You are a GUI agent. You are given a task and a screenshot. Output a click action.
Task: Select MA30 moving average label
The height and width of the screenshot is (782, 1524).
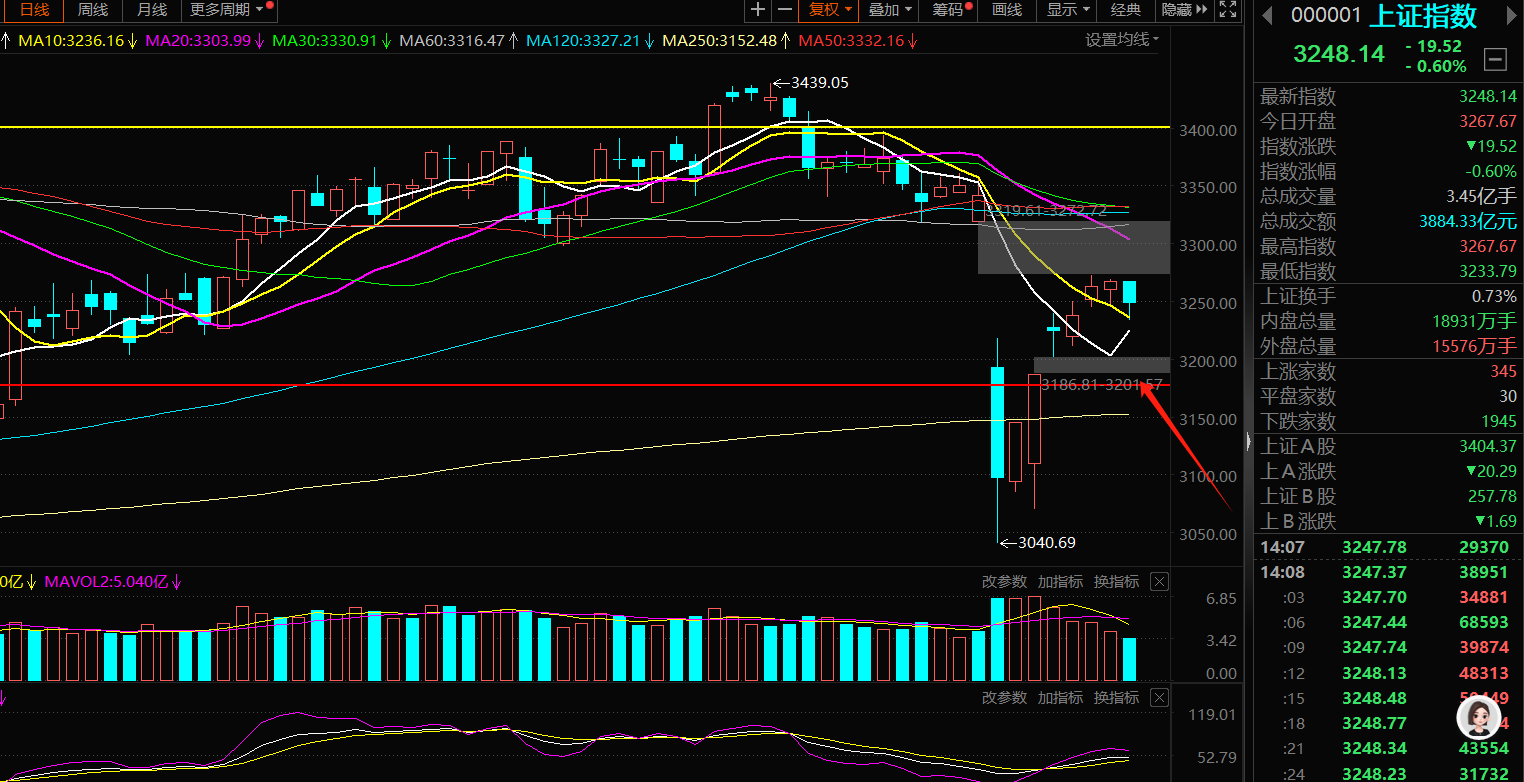pos(331,41)
